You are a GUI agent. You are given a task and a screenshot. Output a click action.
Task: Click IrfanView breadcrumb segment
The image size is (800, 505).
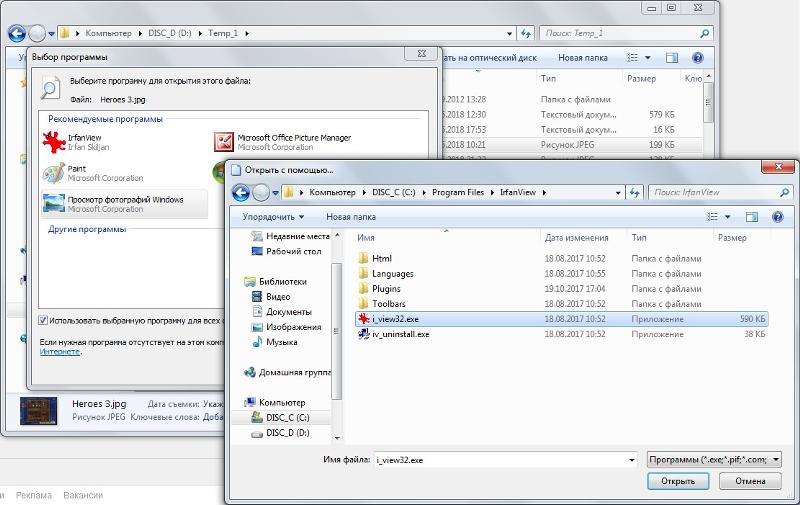(518, 192)
